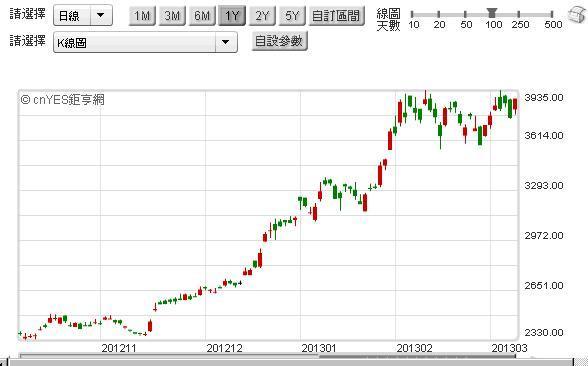Click the 250 tick label on day slider

(520, 25)
